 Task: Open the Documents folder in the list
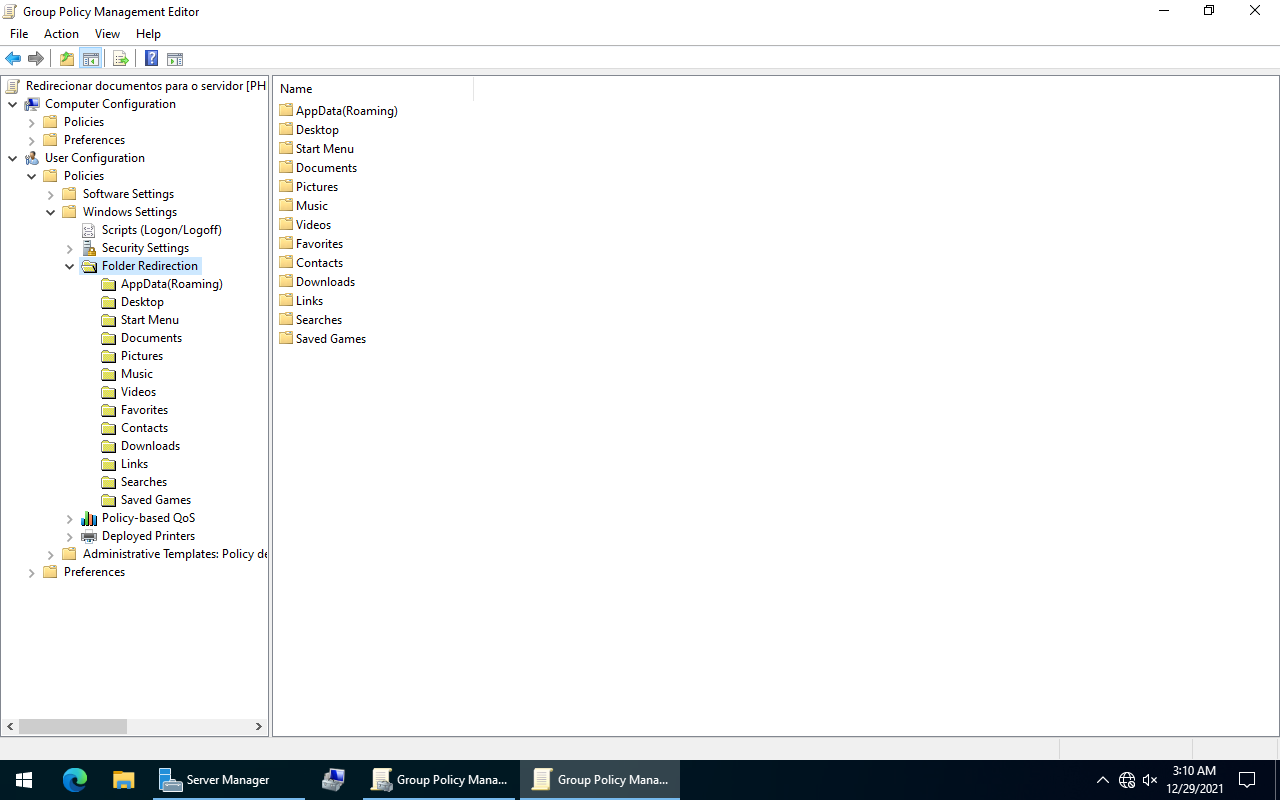point(325,167)
